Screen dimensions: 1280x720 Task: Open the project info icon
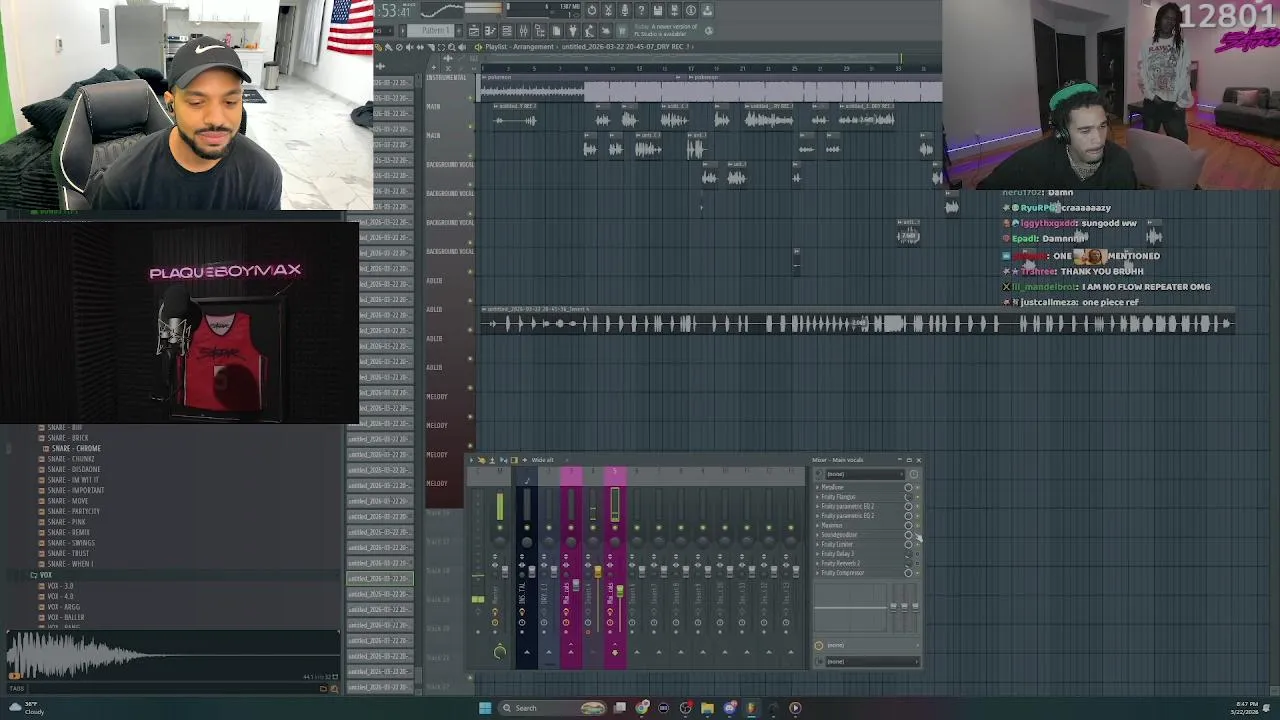691,10
